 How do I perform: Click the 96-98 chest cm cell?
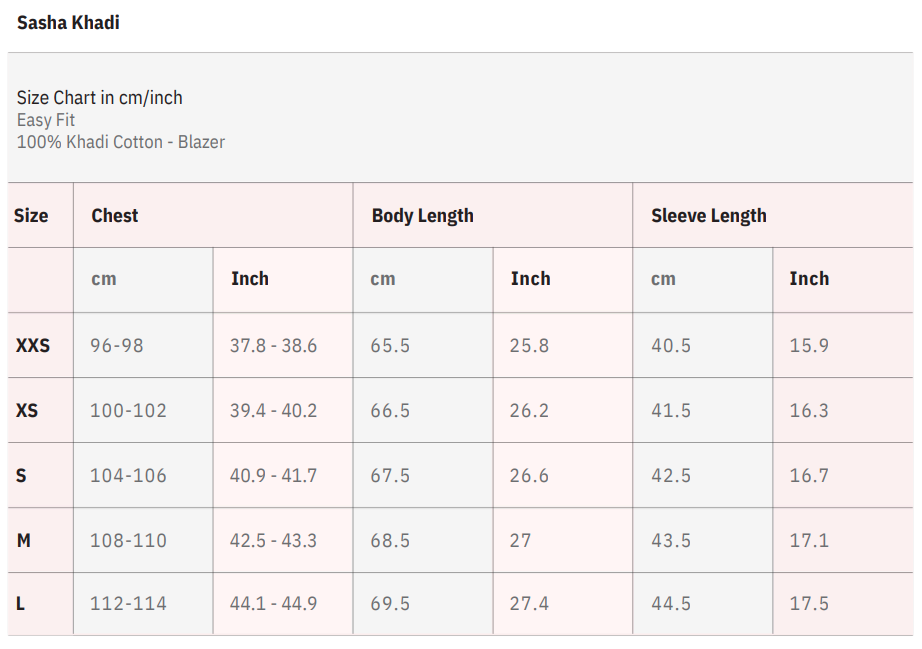tap(117, 345)
